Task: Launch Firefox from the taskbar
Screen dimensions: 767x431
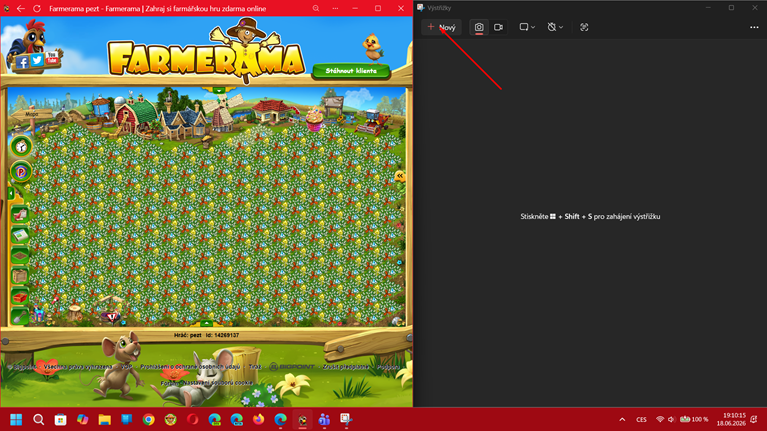Action: point(259,420)
